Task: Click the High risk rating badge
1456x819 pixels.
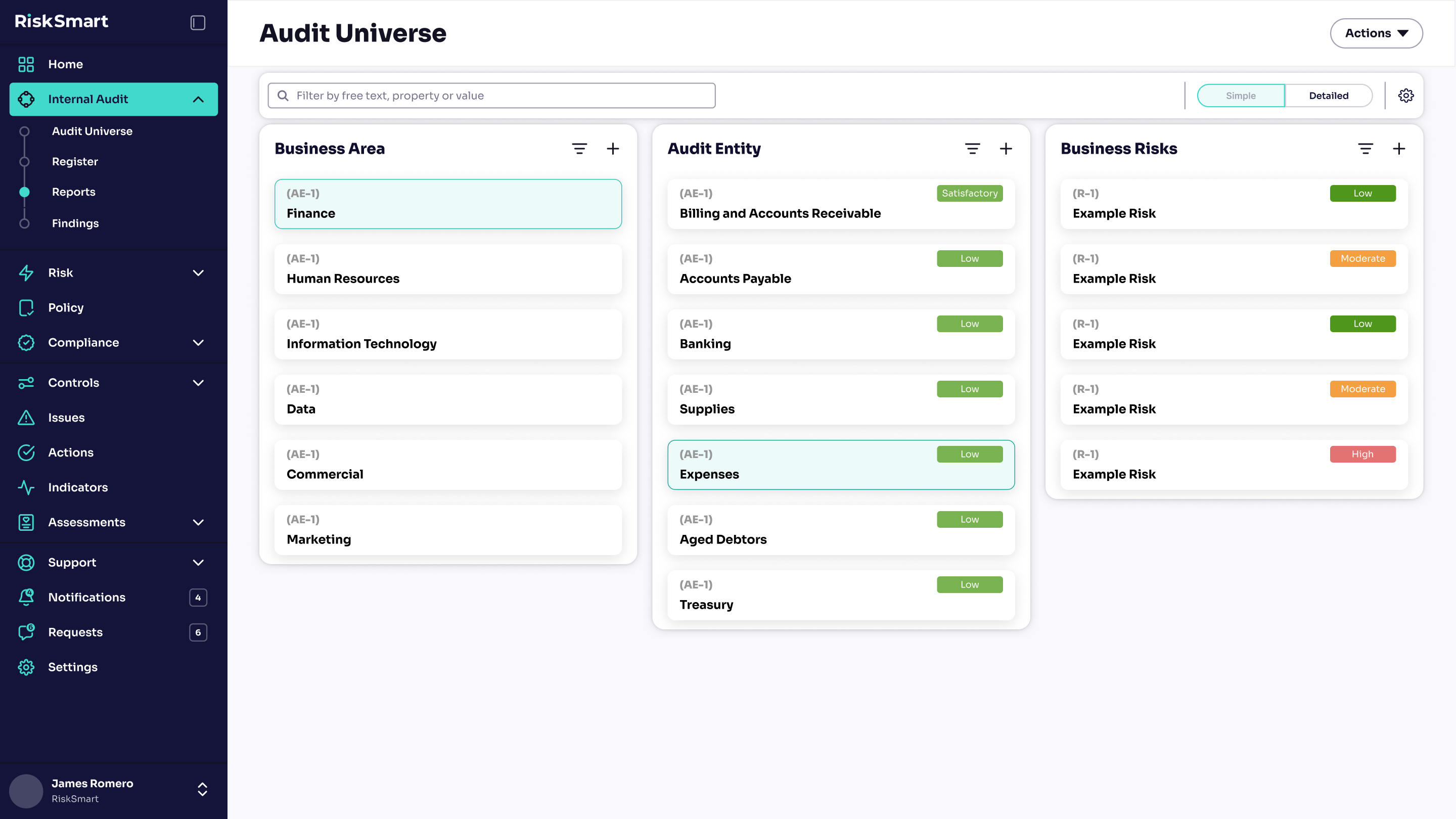Action: [x=1363, y=454]
